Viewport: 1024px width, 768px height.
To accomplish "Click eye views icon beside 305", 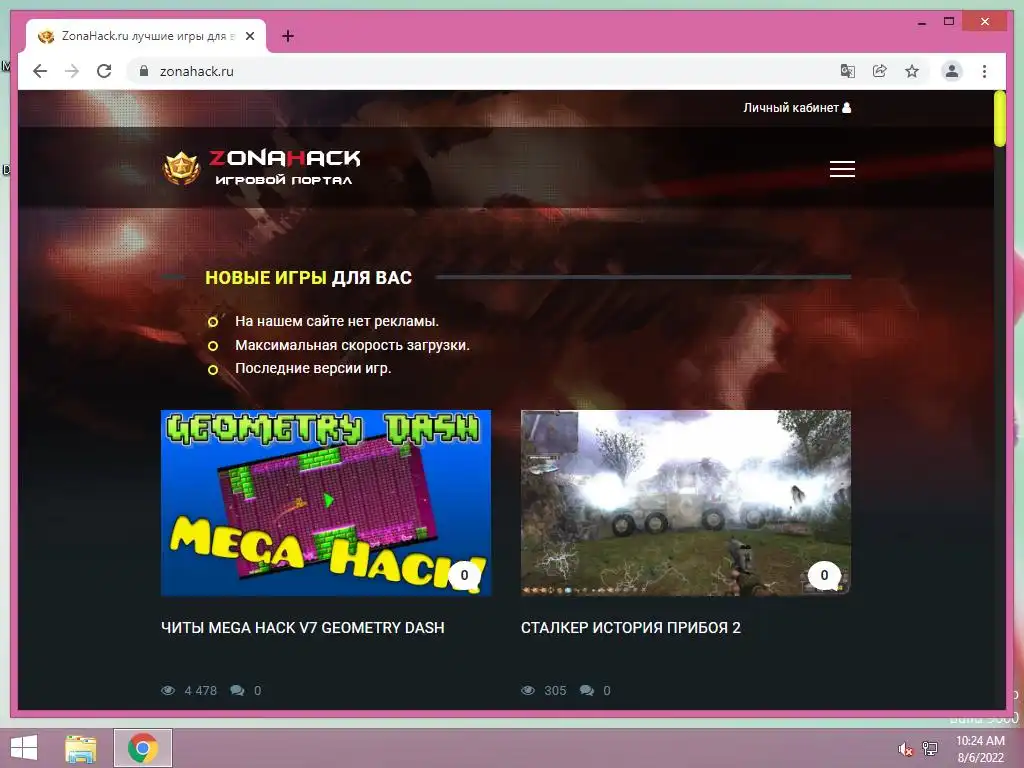I will pyautogui.click(x=528, y=690).
